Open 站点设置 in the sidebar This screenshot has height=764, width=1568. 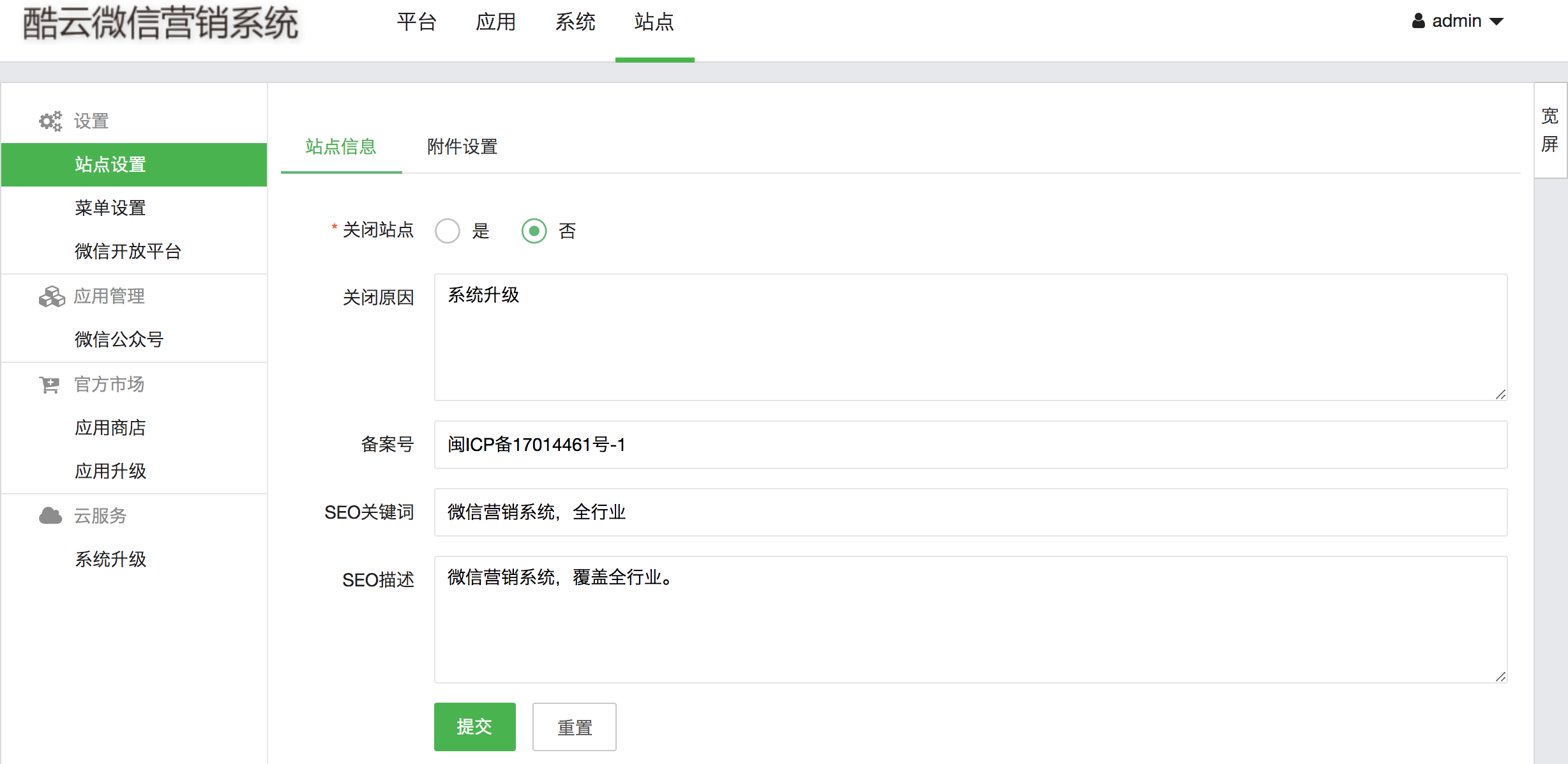(134, 165)
